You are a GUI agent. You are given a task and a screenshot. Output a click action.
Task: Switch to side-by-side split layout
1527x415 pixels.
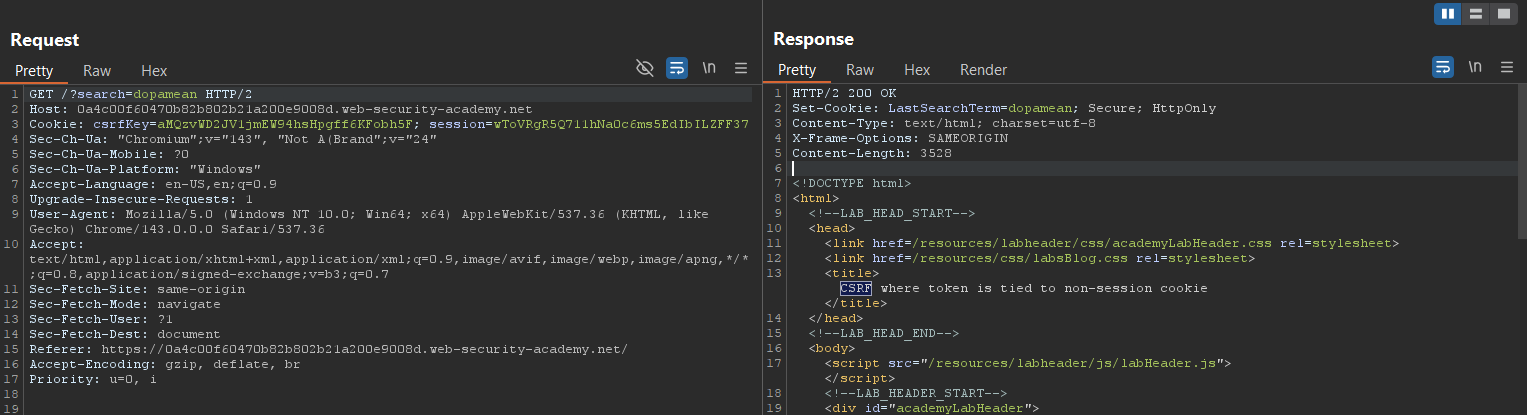(x=1447, y=14)
